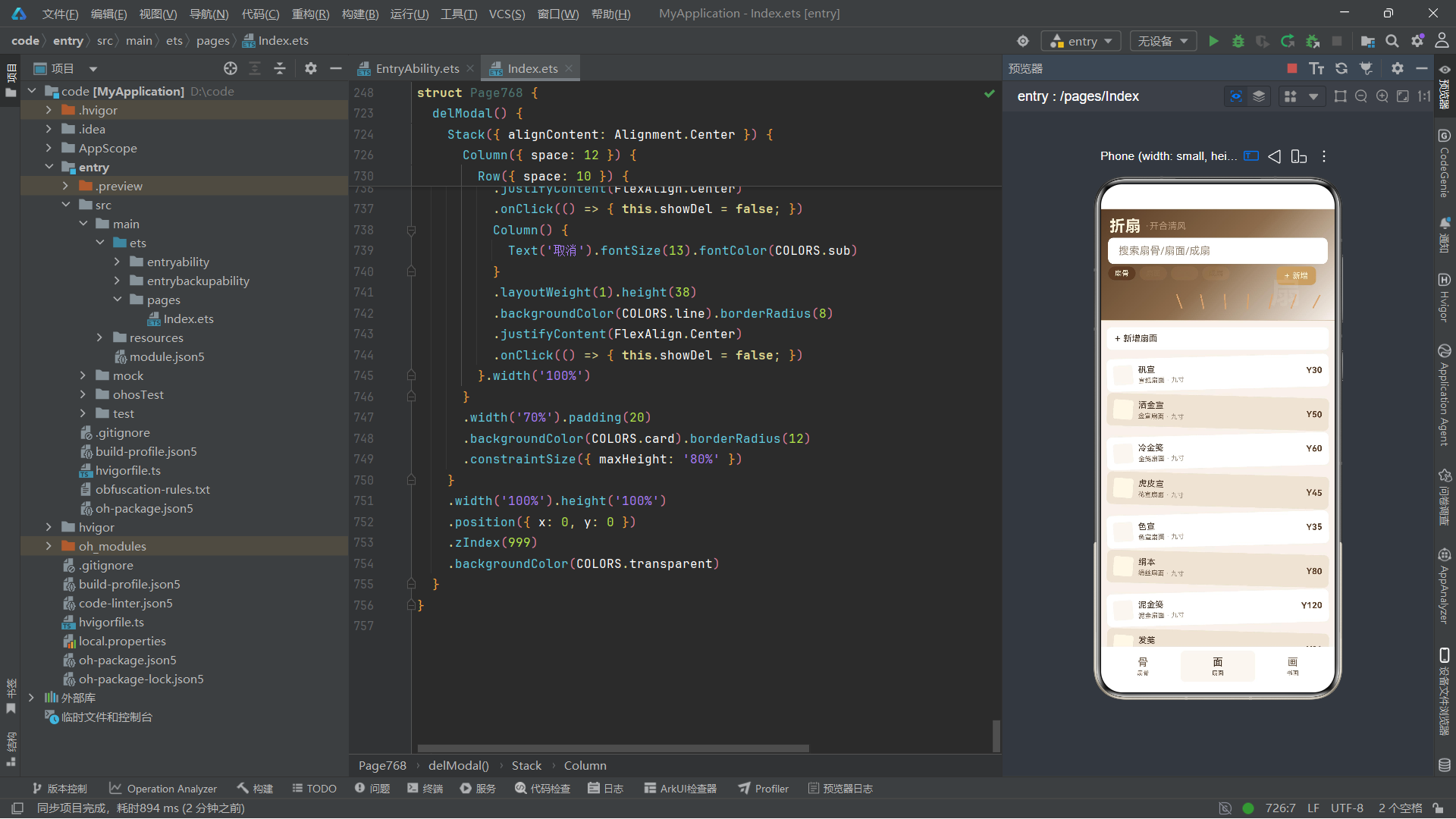Collapse the entry module folder

coord(49,167)
